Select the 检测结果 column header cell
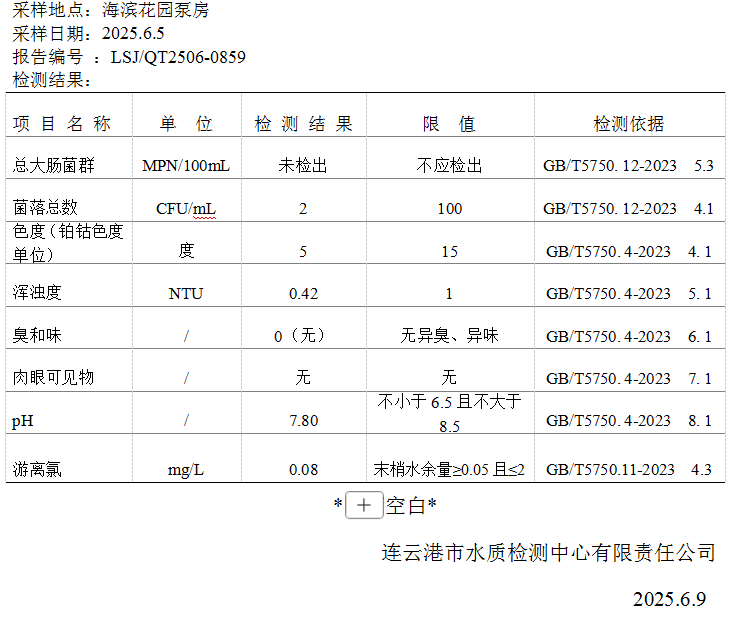 click(303, 124)
